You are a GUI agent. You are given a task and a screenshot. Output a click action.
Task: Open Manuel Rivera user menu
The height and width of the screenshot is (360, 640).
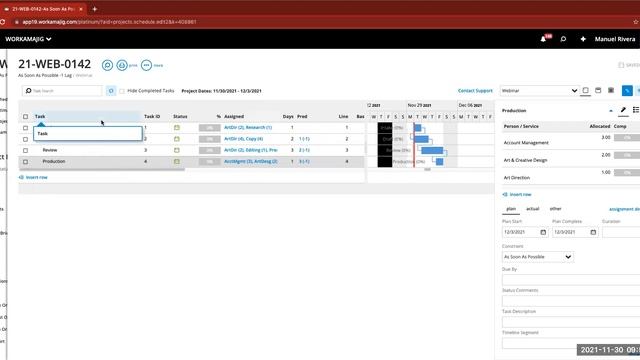click(615, 39)
